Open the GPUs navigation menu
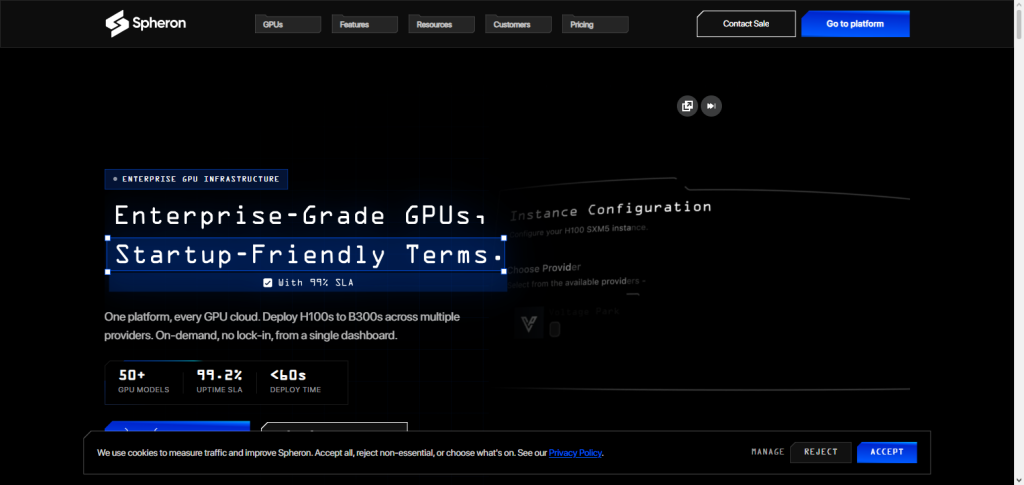Viewport: 1024px width, 485px height. click(288, 24)
